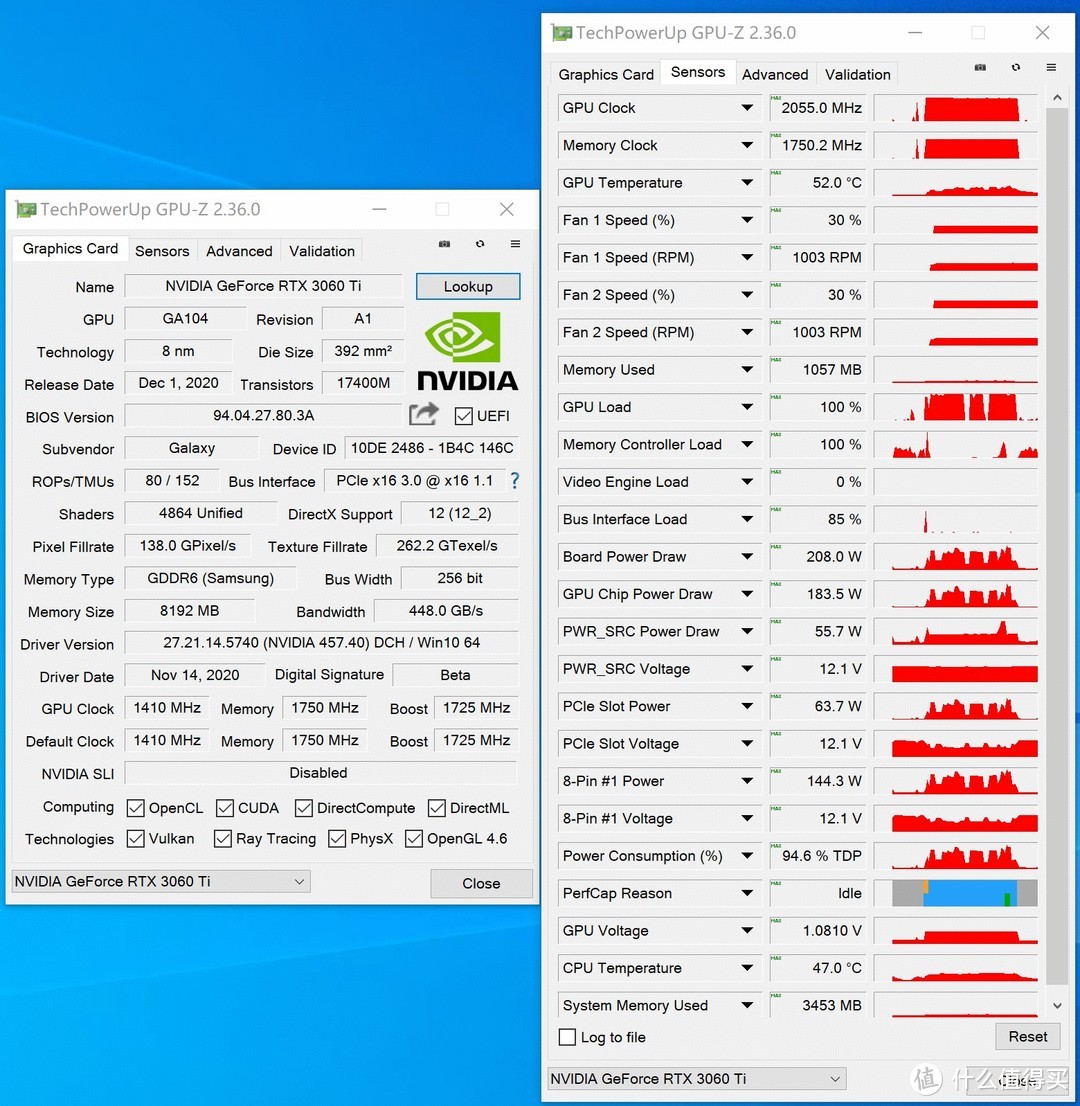Open the GPU Clock sensor dropdown arrow
Viewport: 1080px width, 1106px height.
tap(747, 108)
